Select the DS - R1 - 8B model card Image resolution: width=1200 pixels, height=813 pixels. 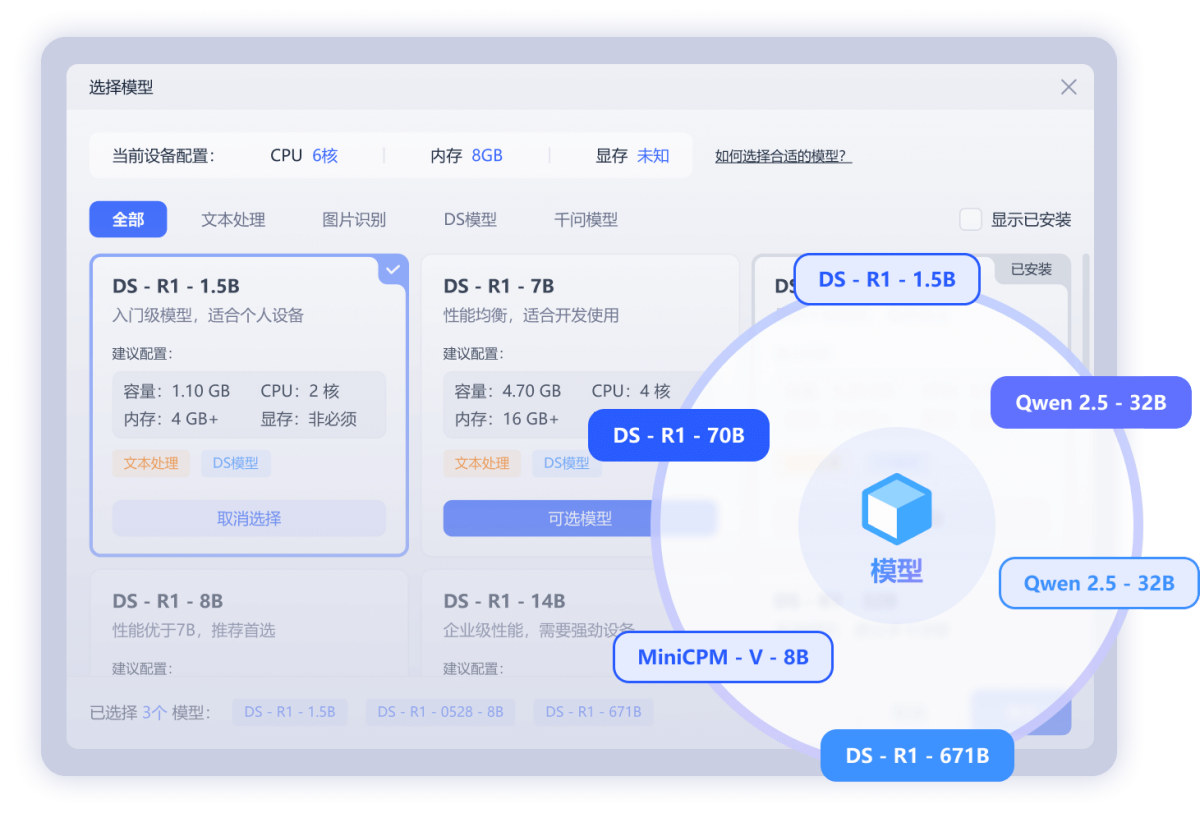[249, 625]
